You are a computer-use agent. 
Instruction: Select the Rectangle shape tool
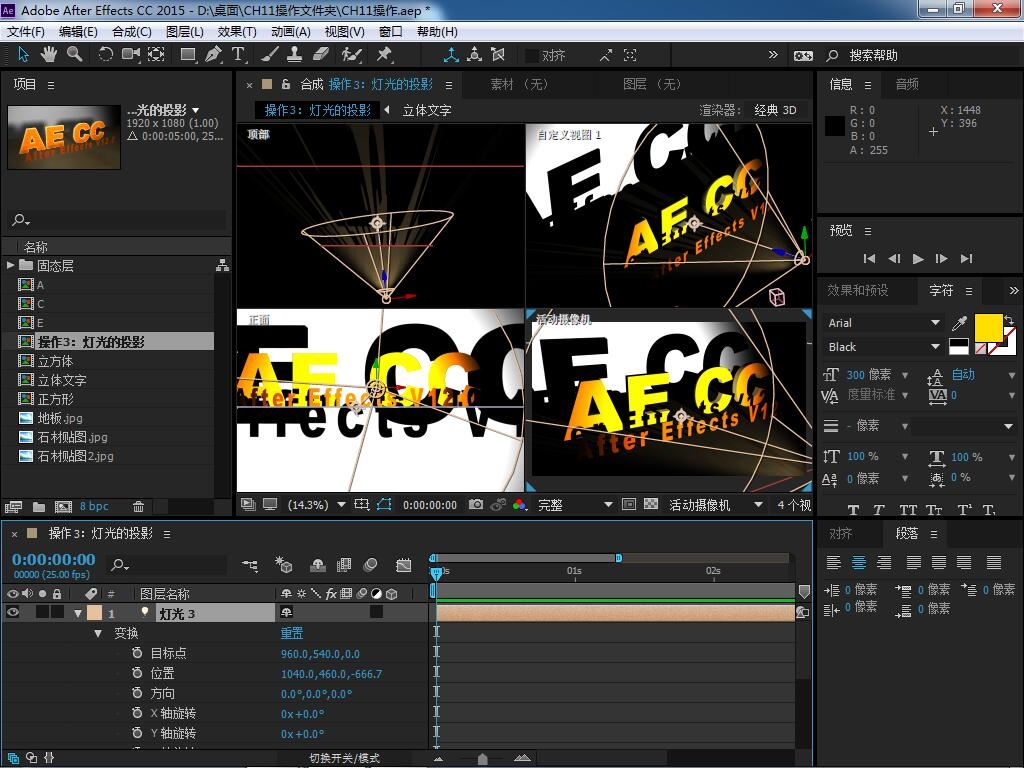(x=188, y=55)
